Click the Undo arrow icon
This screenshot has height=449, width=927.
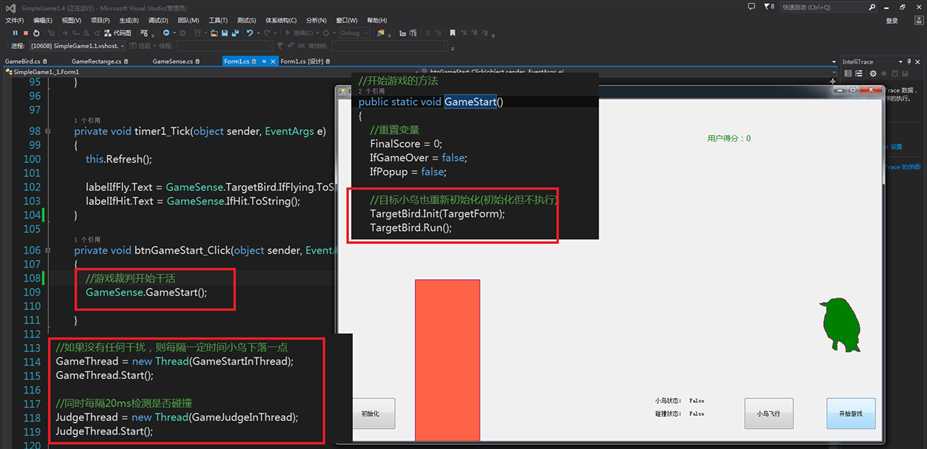click(250, 33)
